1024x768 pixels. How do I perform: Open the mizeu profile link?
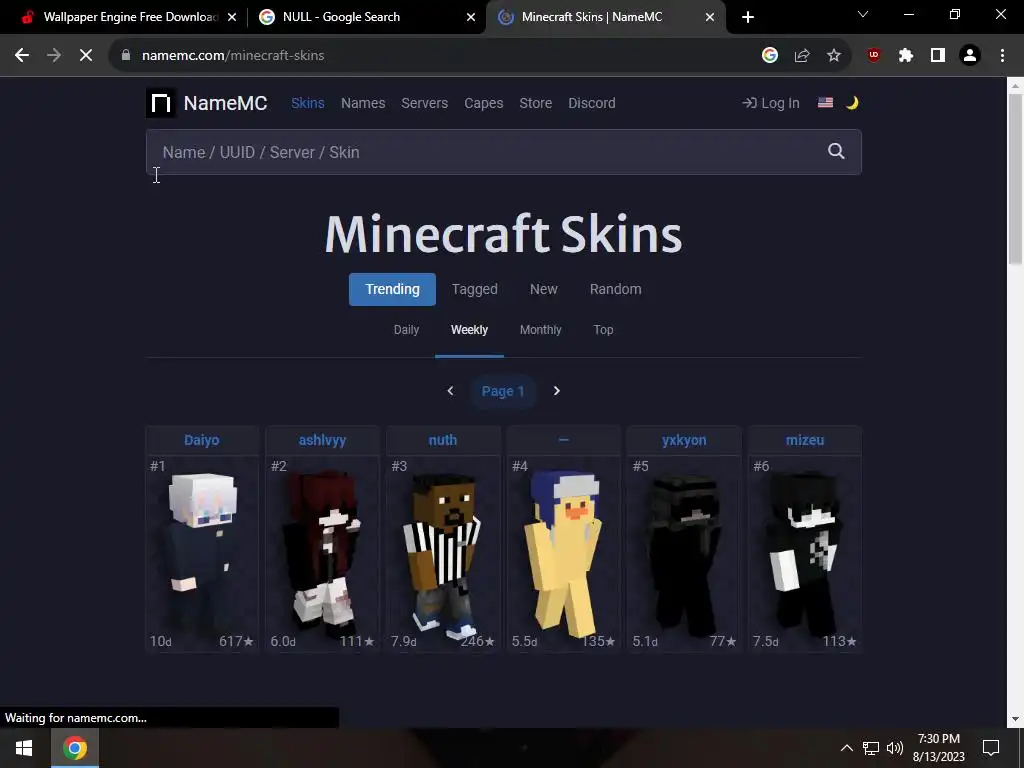pos(805,440)
